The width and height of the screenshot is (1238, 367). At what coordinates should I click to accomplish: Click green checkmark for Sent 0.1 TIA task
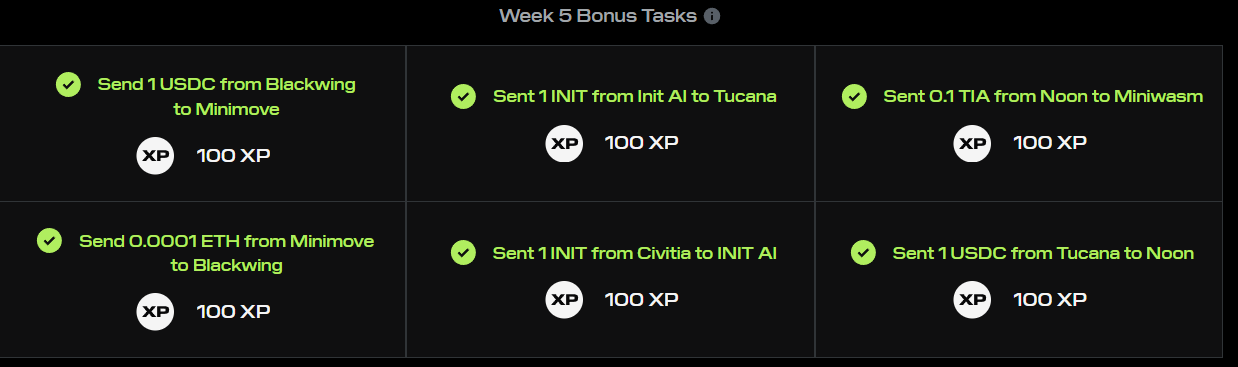[x=854, y=96]
